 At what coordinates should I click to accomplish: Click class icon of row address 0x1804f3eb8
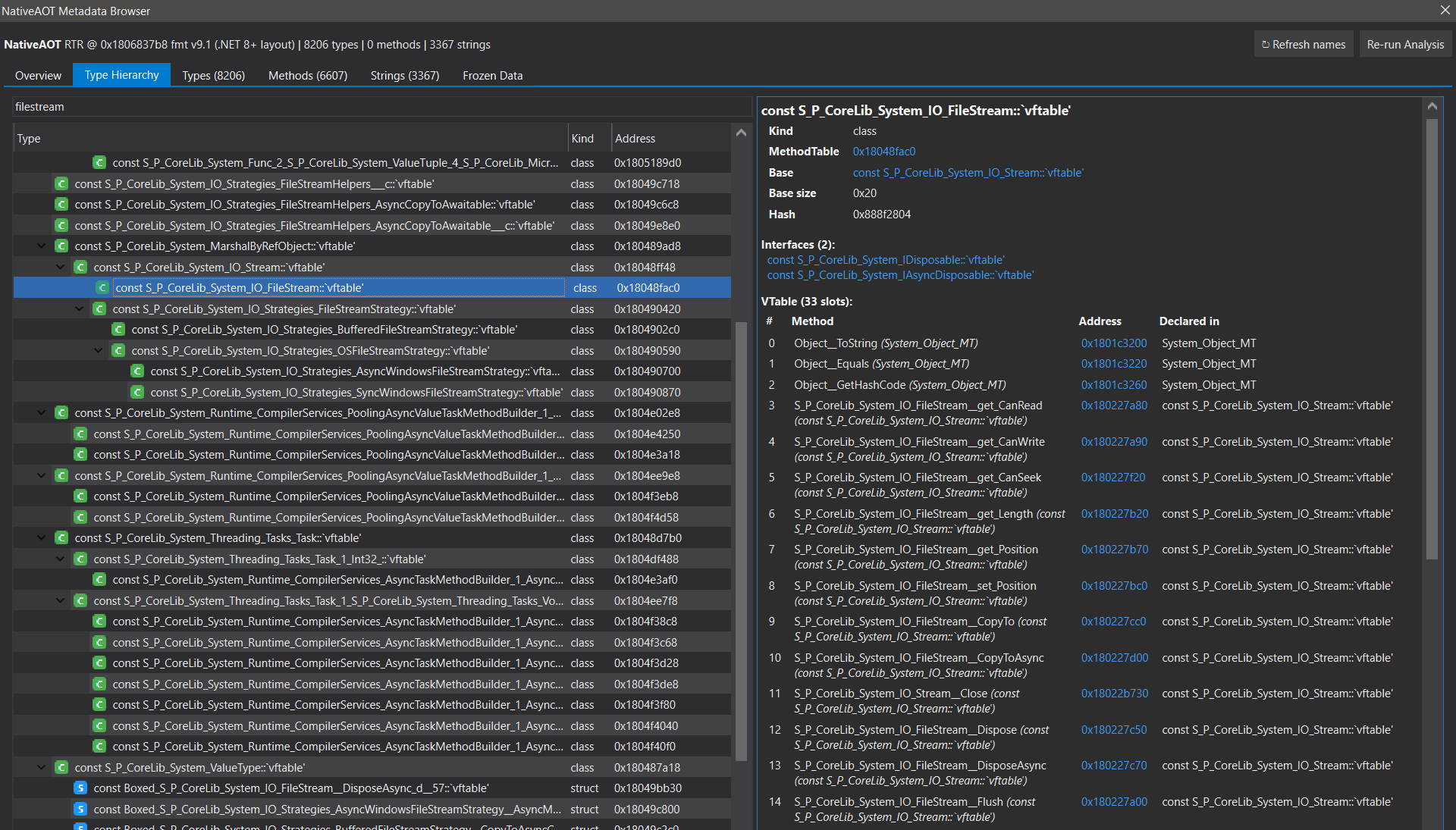[x=80, y=496]
